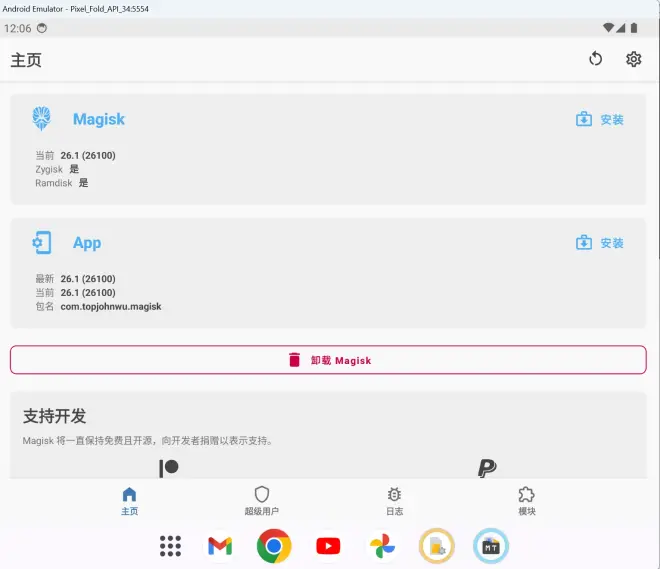Launch Gmail from the taskbar
The height and width of the screenshot is (569, 660).
pos(220,546)
